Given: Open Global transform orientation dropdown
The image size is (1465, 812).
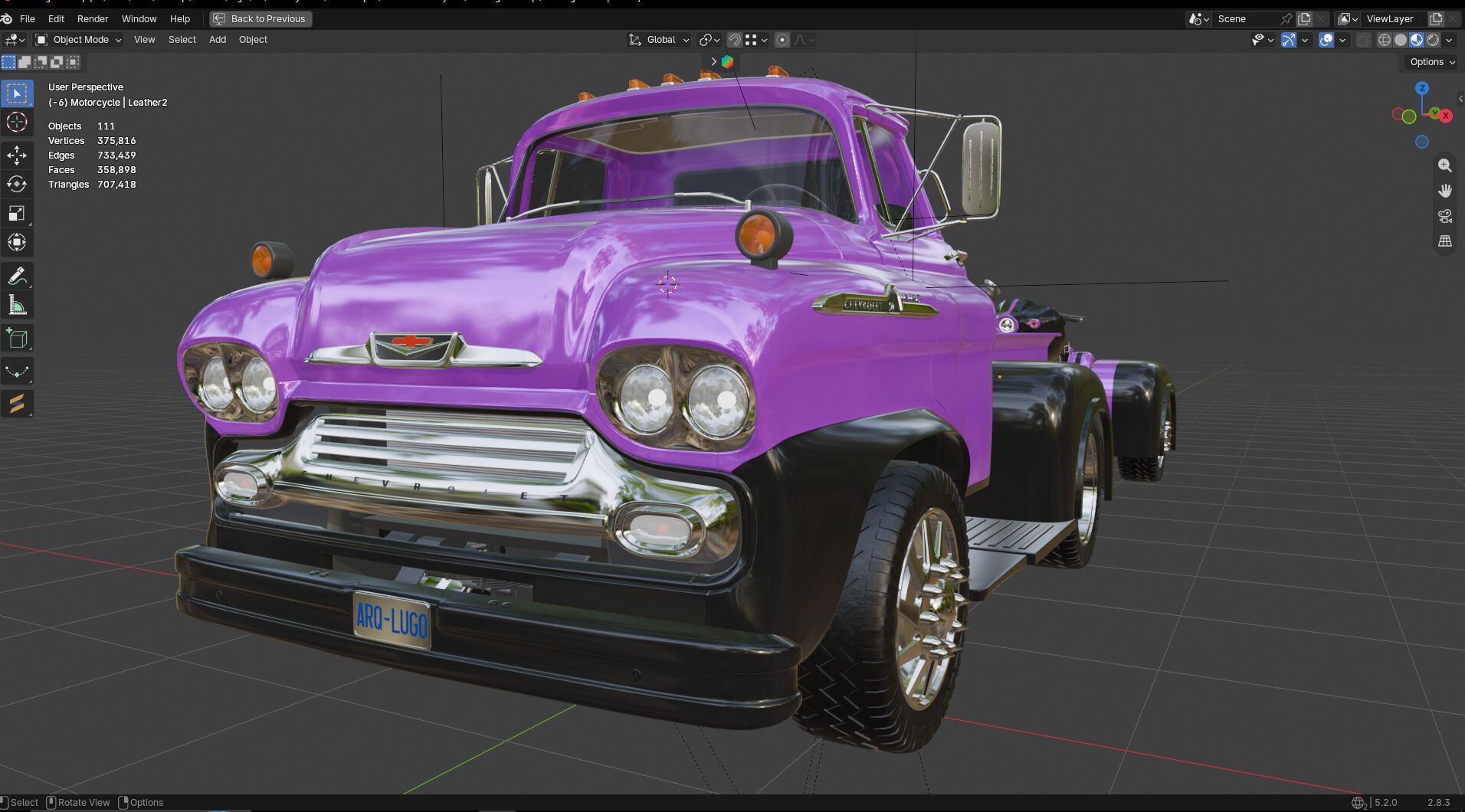Looking at the screenshot, I should point(659,40).
